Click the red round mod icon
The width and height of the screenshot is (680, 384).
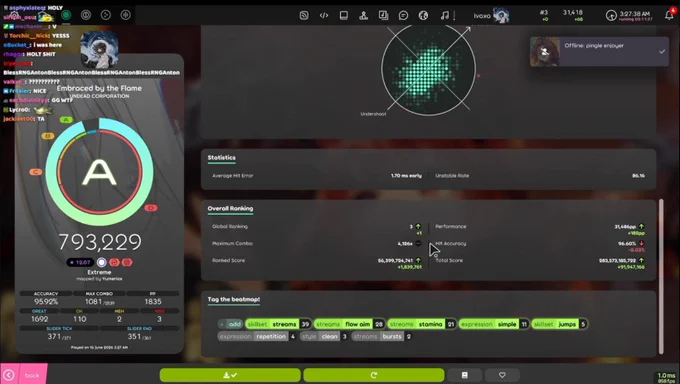pos(114,262)
